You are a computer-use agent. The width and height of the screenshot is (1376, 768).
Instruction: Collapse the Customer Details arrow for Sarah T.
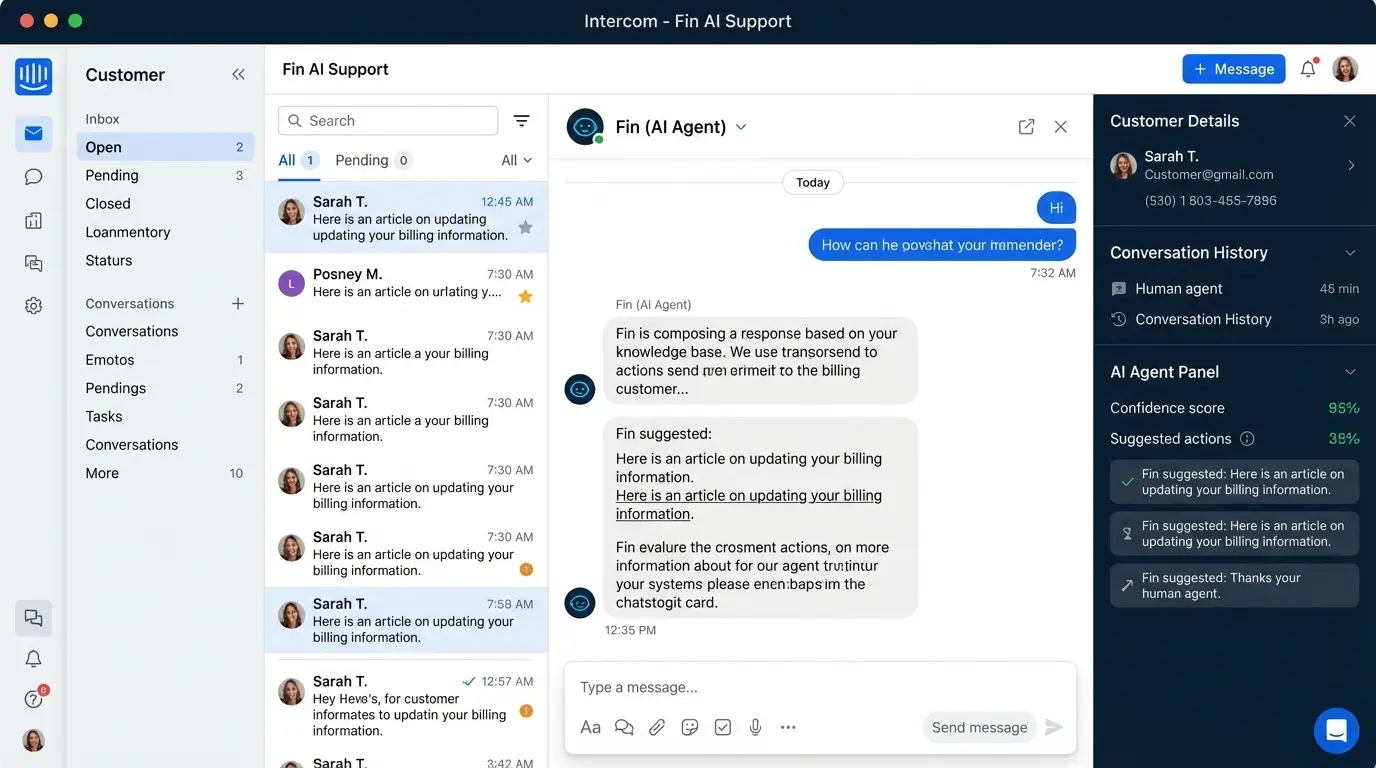1351,165
